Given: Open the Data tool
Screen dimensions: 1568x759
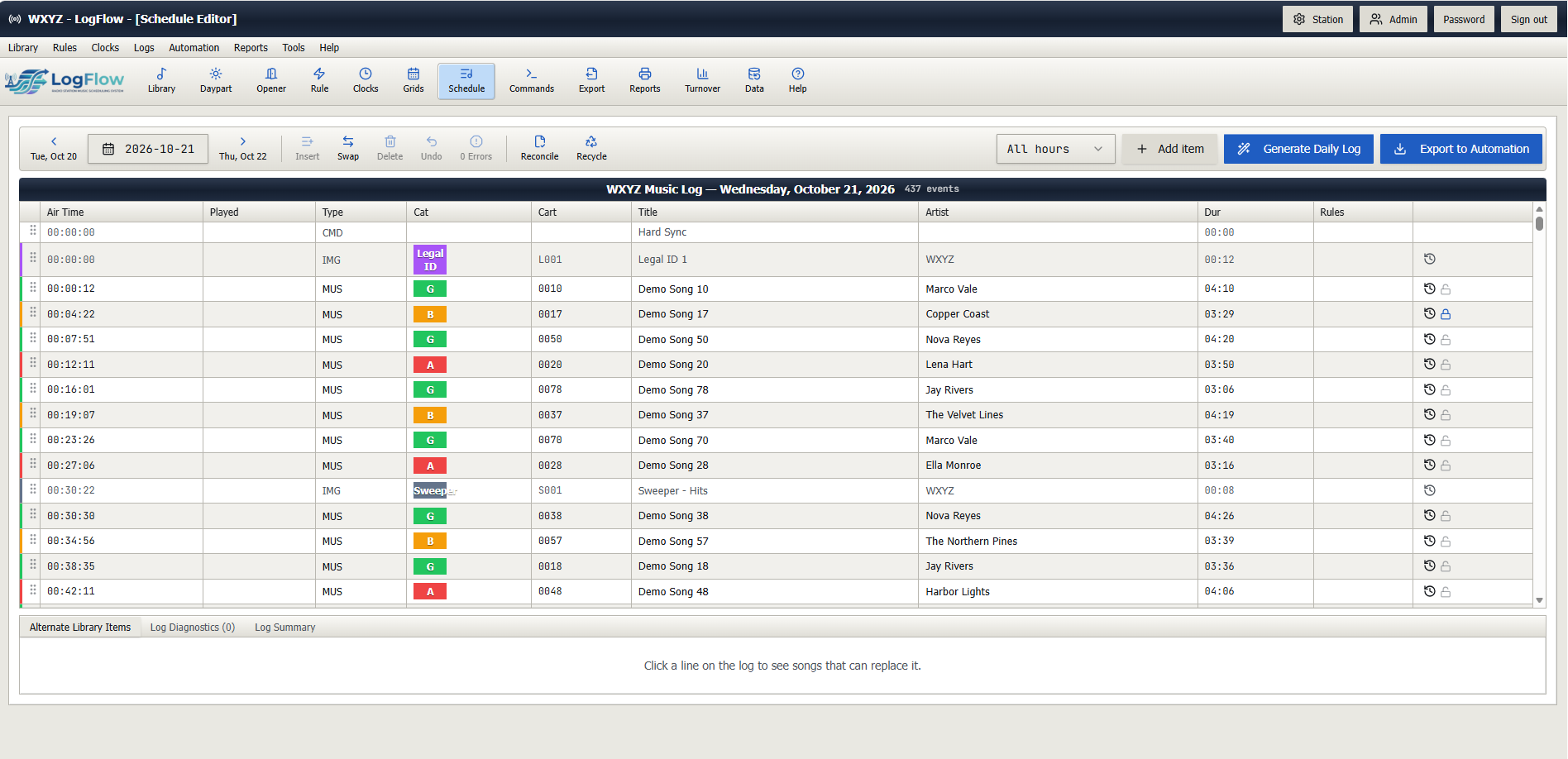Looking at the screenshot, I should coord(754,81).
